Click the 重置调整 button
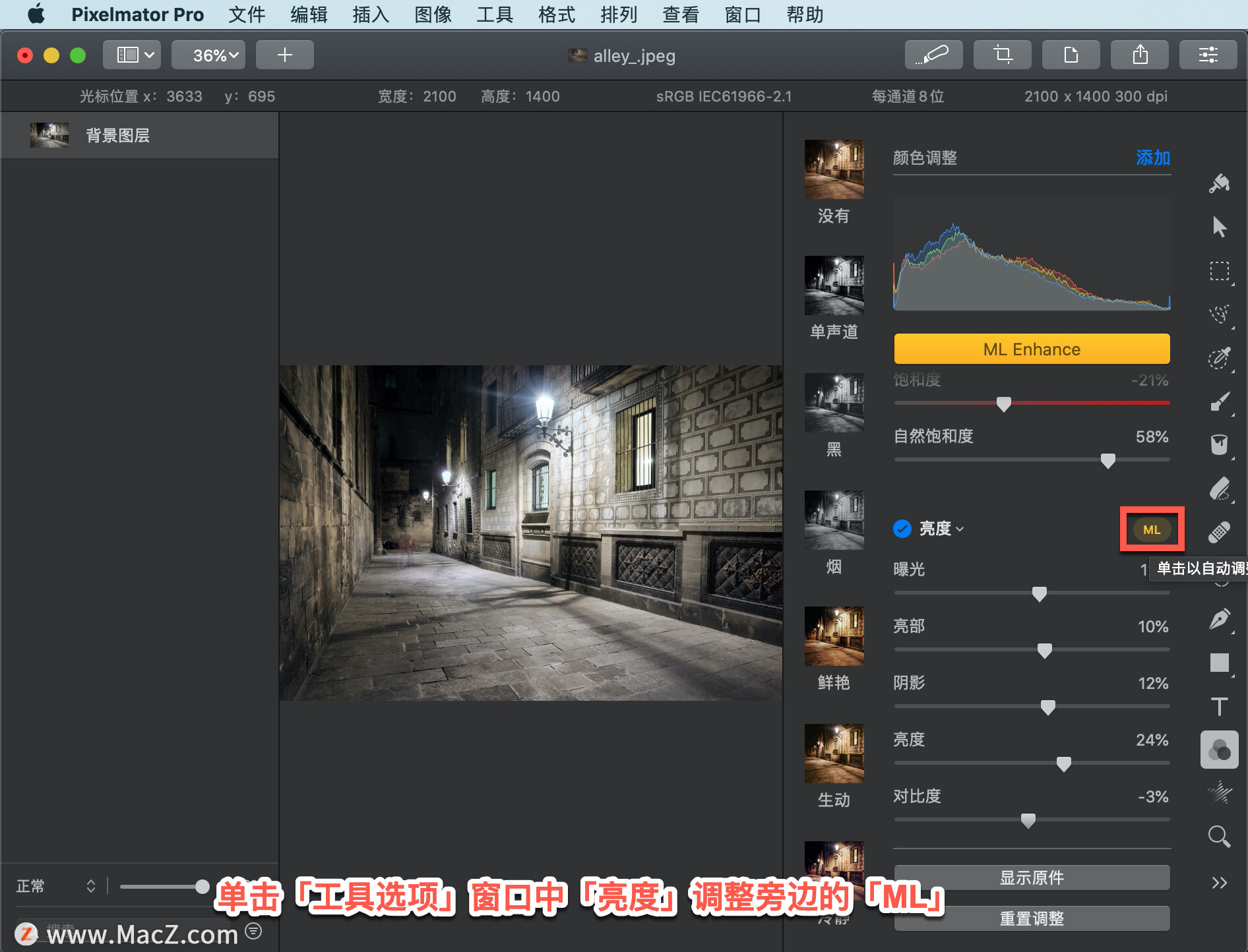This screenshot has width=1248, height=952. 1032,918
